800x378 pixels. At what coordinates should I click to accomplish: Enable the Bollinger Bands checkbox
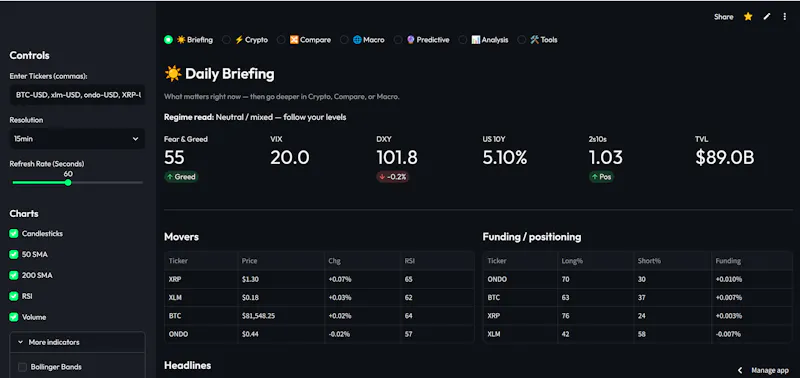[x=22, y=367]
